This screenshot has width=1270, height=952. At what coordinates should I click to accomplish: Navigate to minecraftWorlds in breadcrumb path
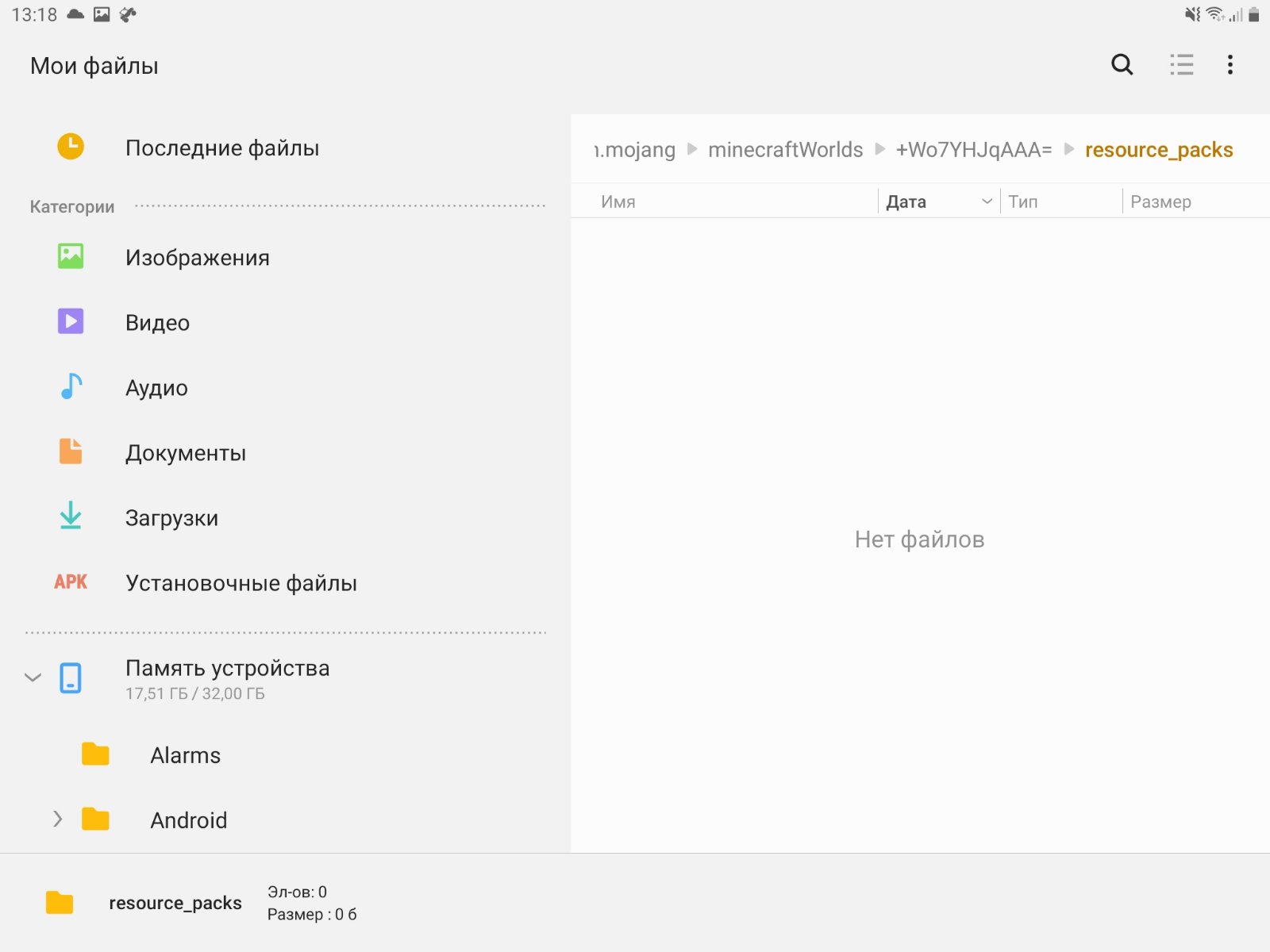coord(785,150)
